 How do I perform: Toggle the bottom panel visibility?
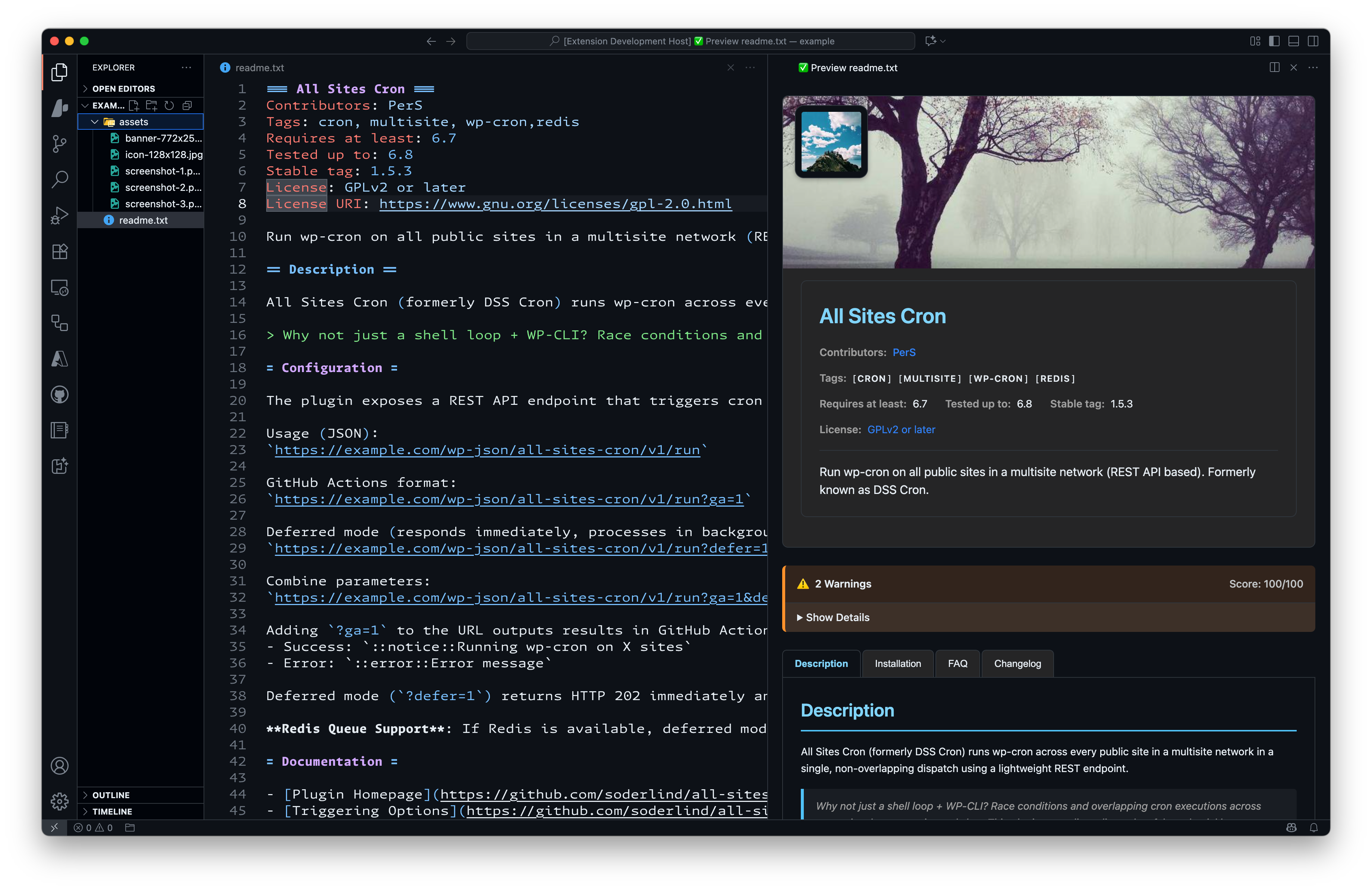click(x=1294, y=41)
